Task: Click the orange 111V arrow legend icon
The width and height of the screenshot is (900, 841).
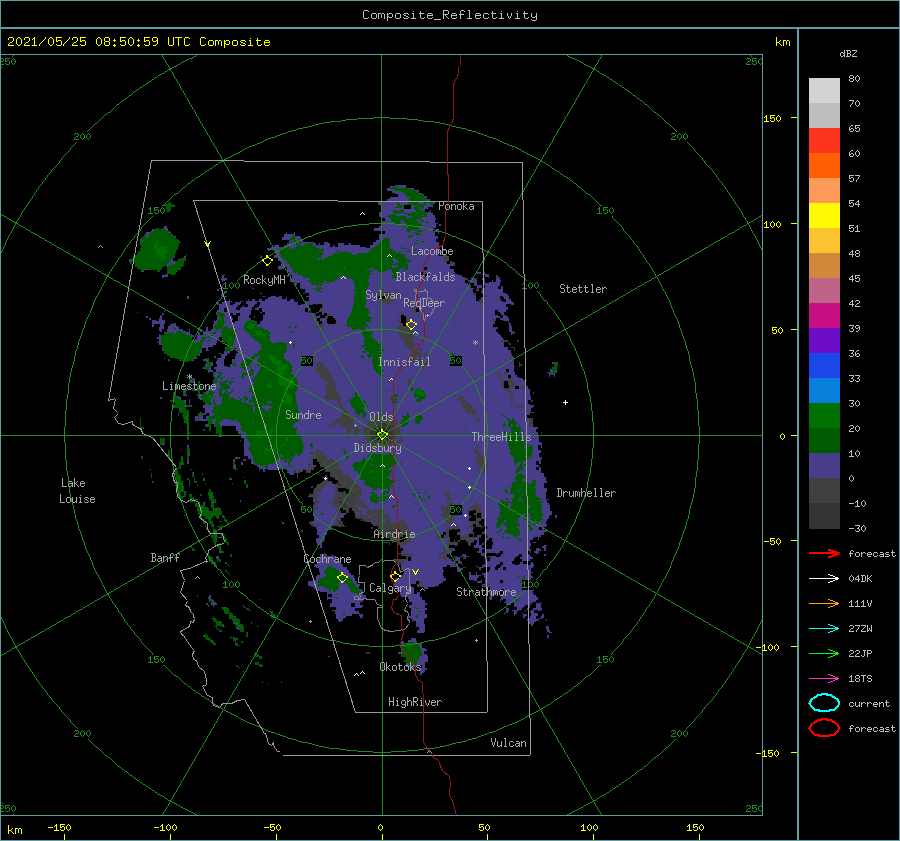Action: 824,603
